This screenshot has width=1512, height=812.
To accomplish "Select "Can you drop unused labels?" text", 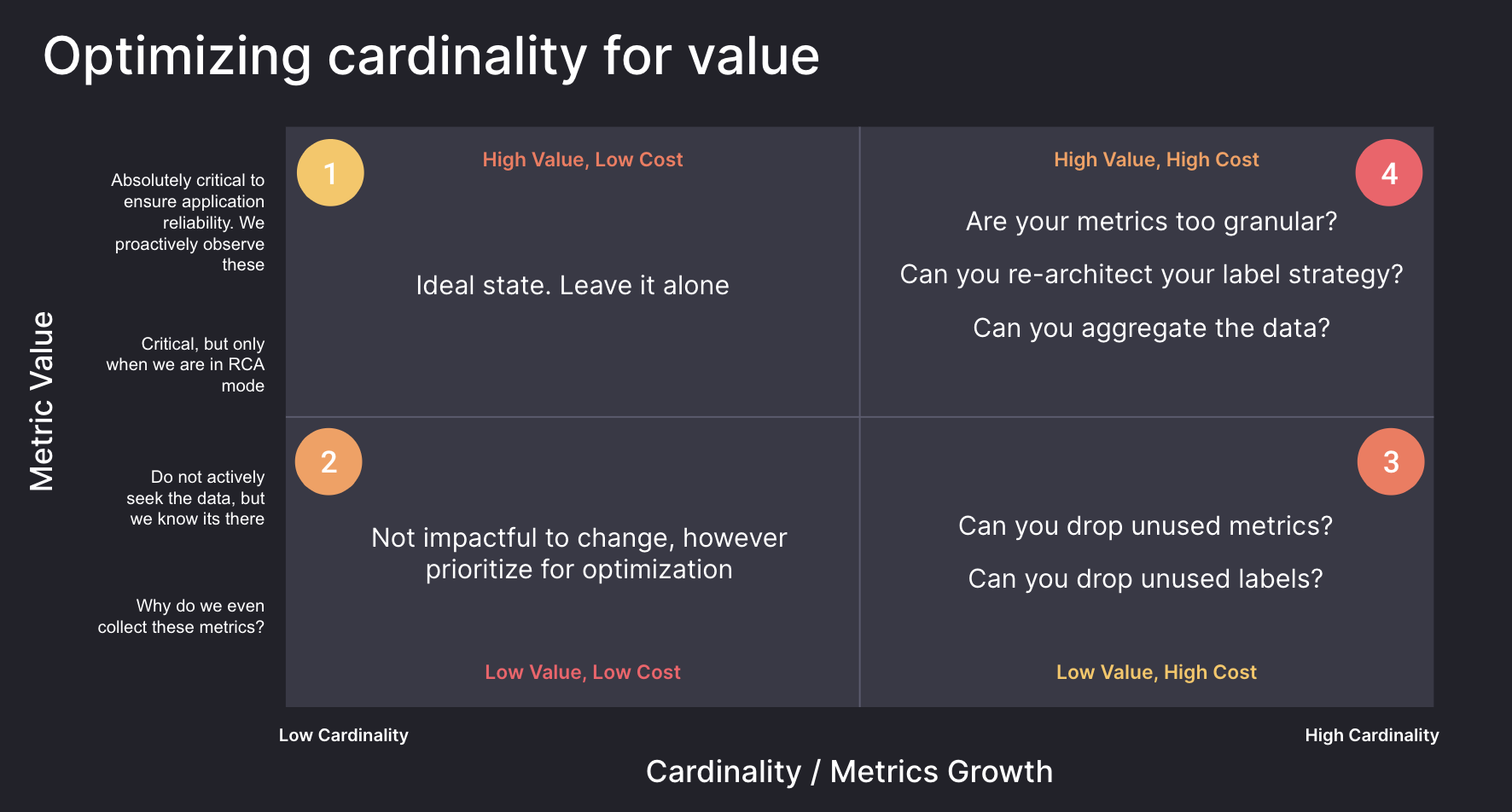I will pyautogui.click(x=1145, y=579).
